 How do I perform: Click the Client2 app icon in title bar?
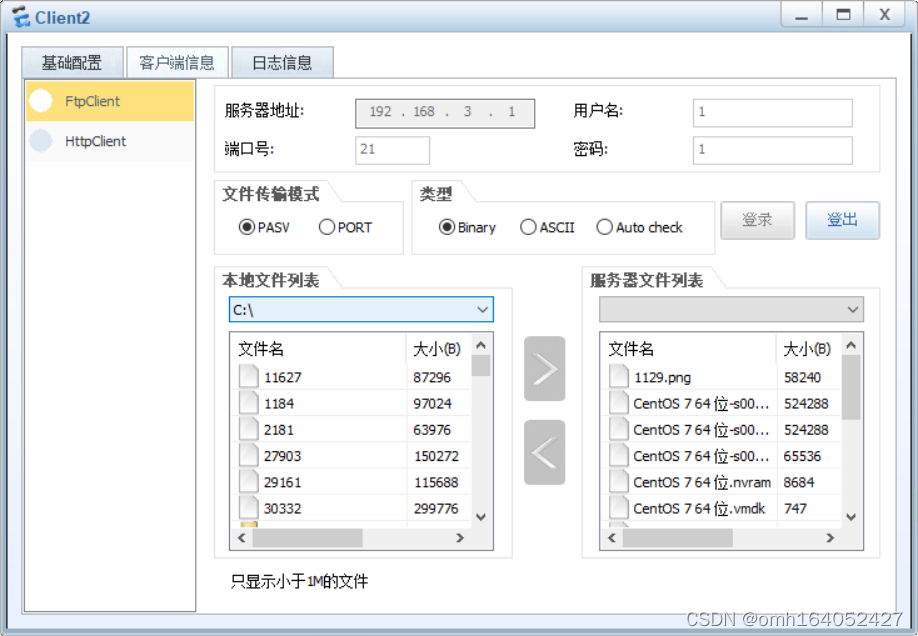(x=20, y=17)
